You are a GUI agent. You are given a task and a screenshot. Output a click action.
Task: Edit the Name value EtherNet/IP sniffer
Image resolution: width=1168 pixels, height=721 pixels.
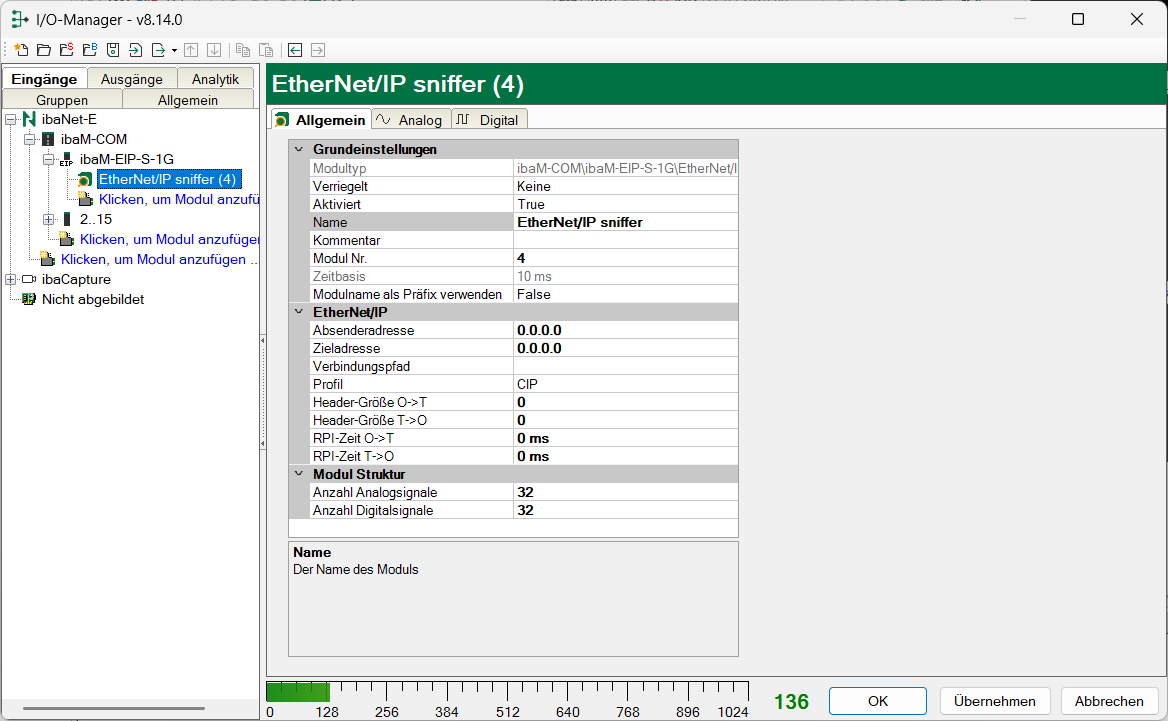[x=626, y=222]
